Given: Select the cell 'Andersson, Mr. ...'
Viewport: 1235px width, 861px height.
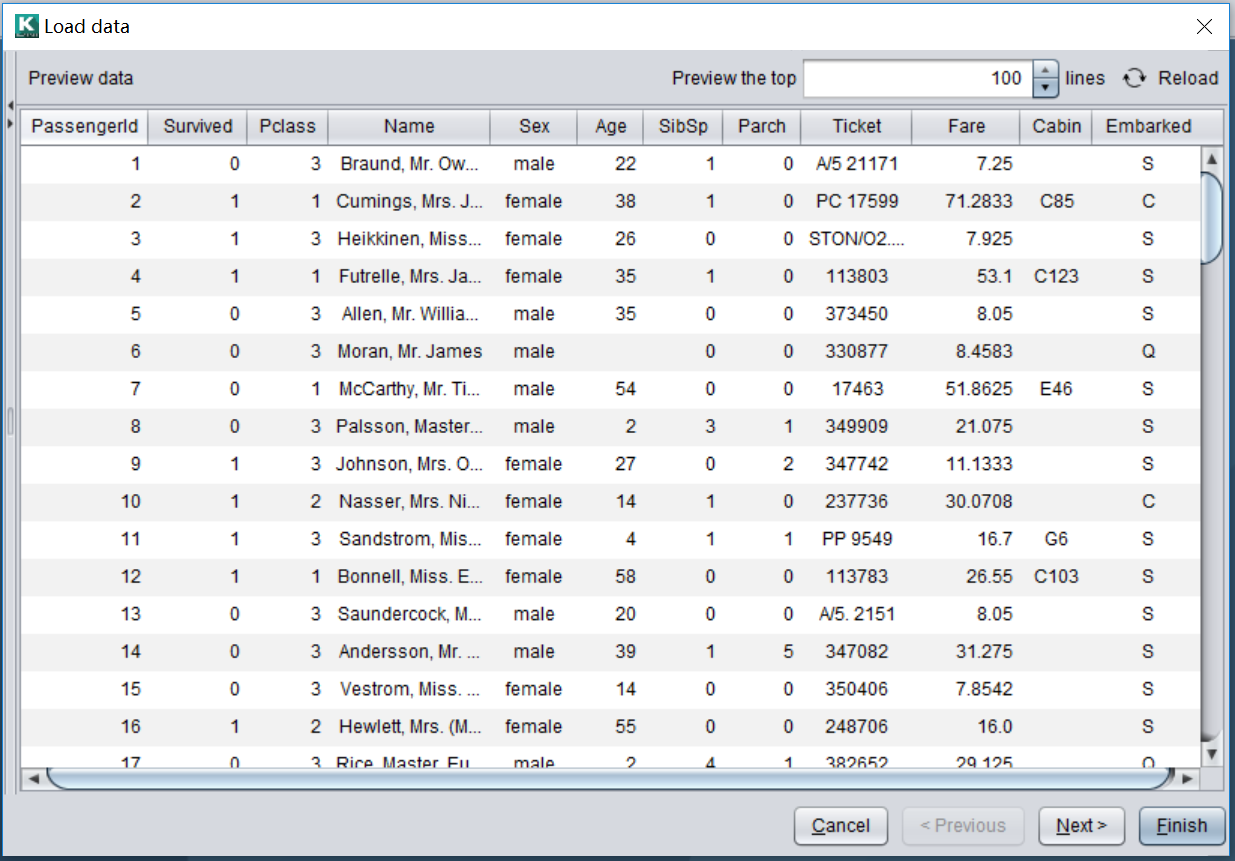Looking at the screenshot, I should point(409,651).
